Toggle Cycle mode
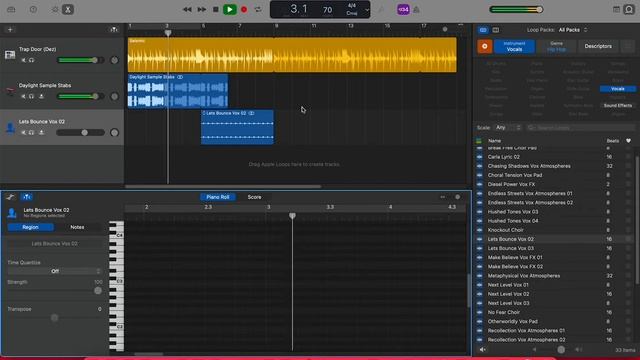The height and width of the screenshot is (360, 640). (x=258, y=9)
